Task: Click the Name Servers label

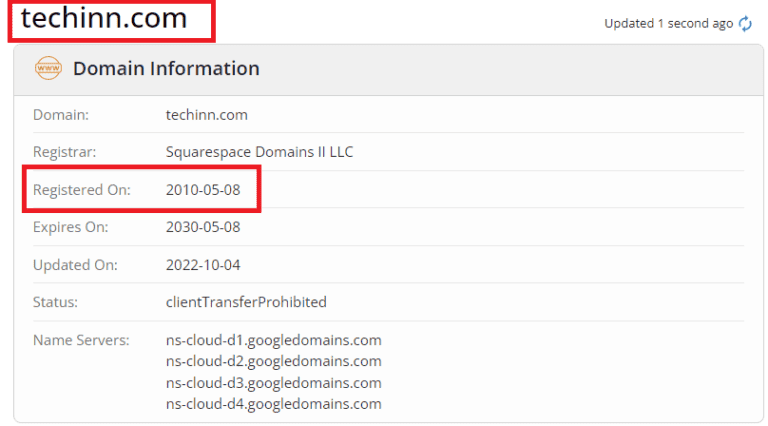Action: (x=81, y=340)
